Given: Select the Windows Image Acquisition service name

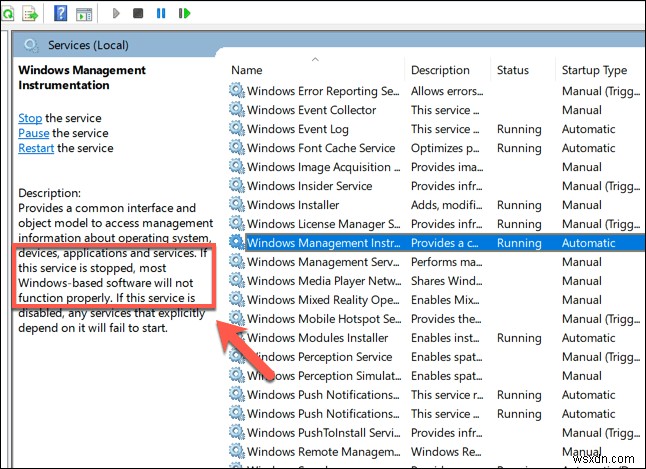Looking at the screenshot, I should [323, 167].
